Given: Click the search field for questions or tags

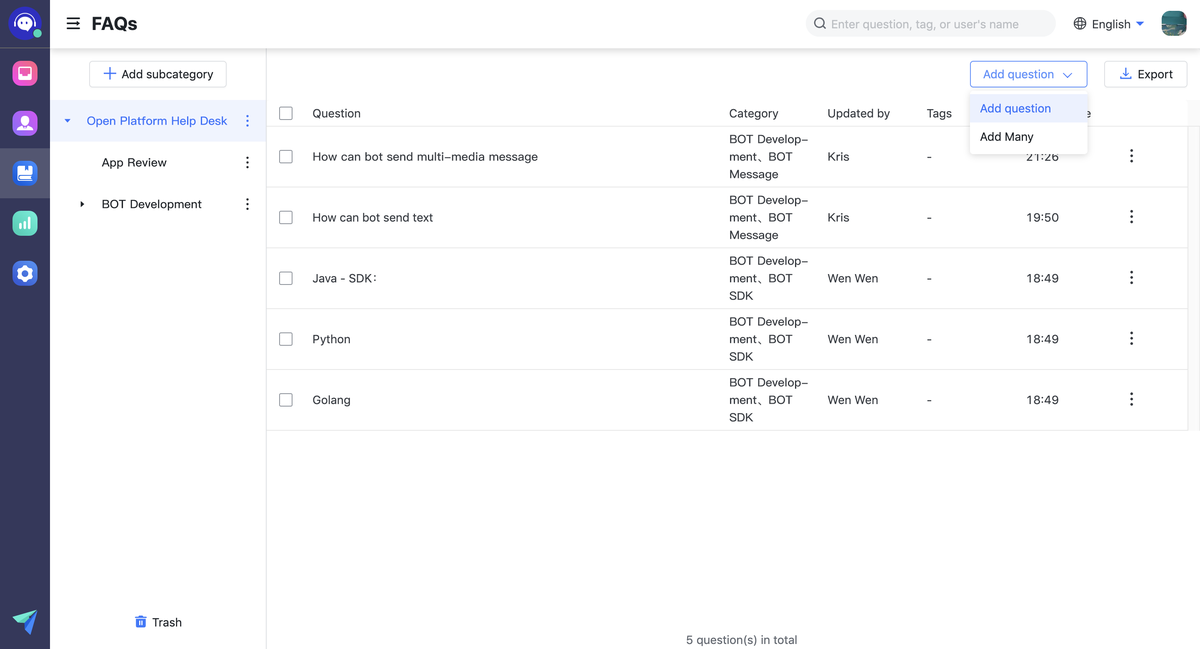Looking at the screenshot, I should tap(935, 24).
